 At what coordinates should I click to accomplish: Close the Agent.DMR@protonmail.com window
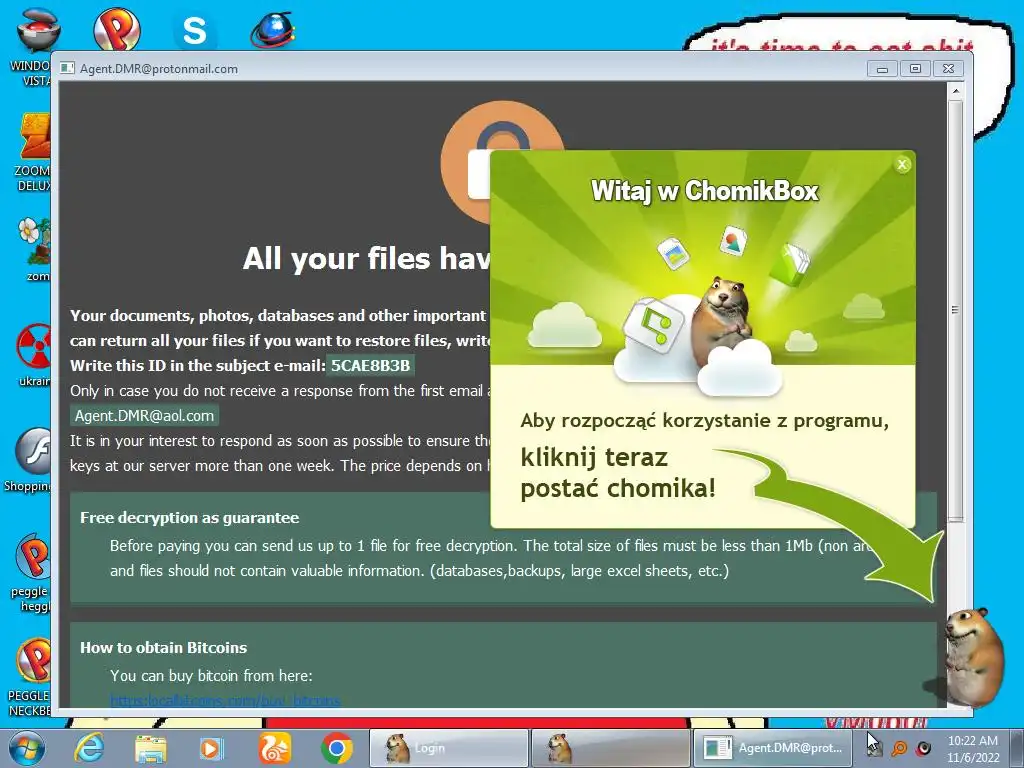(948, 69)
